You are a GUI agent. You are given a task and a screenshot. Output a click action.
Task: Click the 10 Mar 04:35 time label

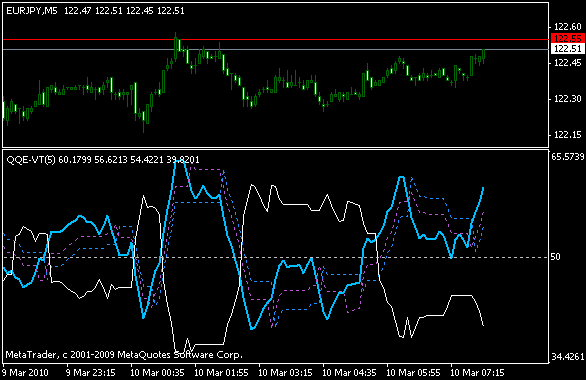(349, 373)
